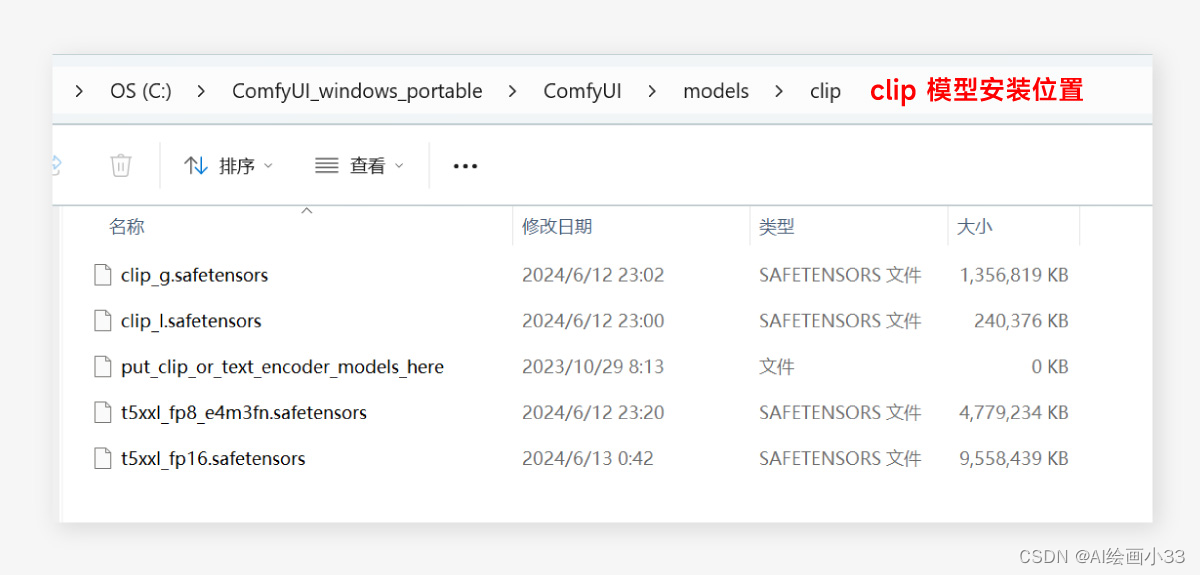Viewport: 1200px width, 575px height.
Task: Go to models folder in breadcrumb
Action: point(716,91)
